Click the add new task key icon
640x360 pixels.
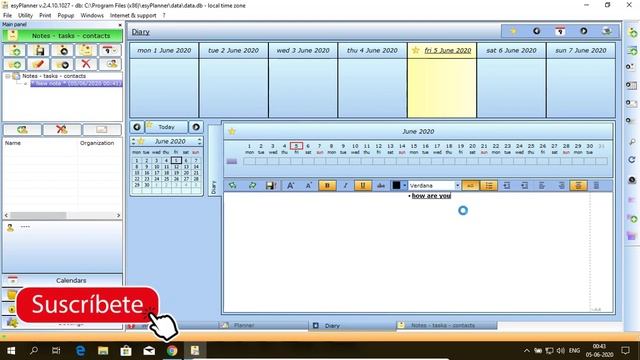click(15, 64)
